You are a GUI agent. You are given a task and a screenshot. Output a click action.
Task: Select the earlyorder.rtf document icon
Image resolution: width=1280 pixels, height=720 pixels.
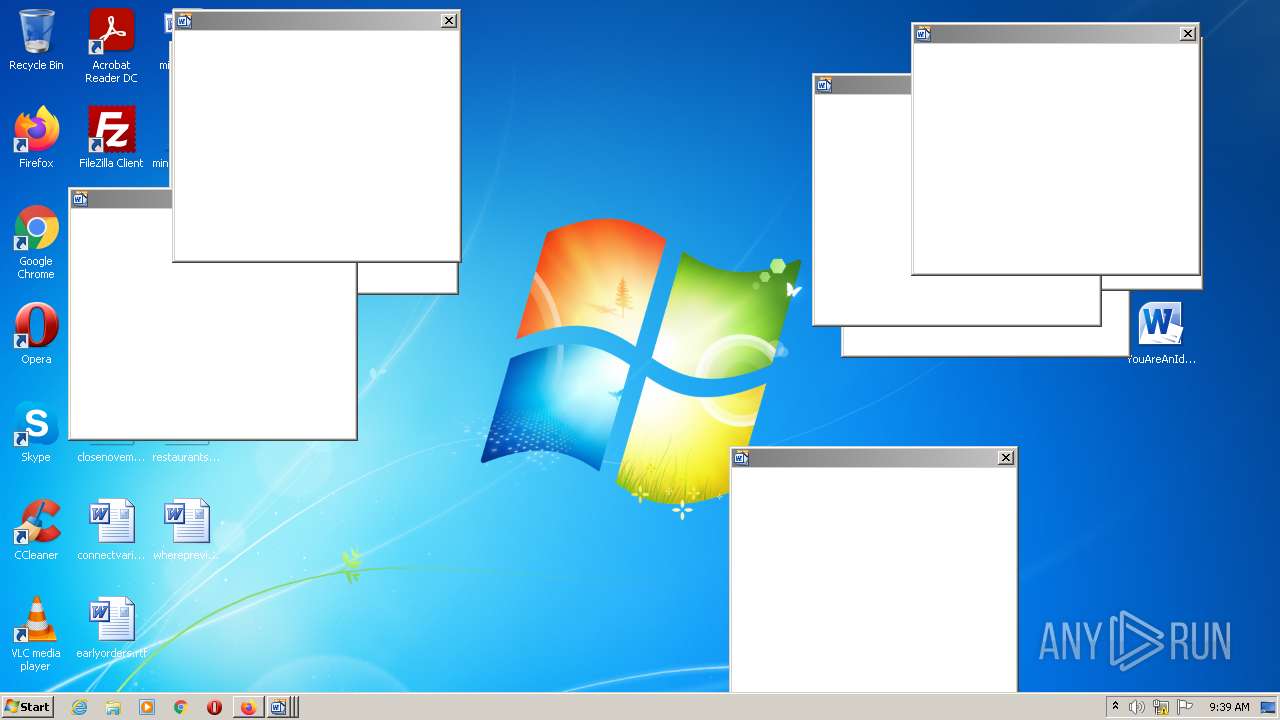pyautogui.click(x=111, y=628)
